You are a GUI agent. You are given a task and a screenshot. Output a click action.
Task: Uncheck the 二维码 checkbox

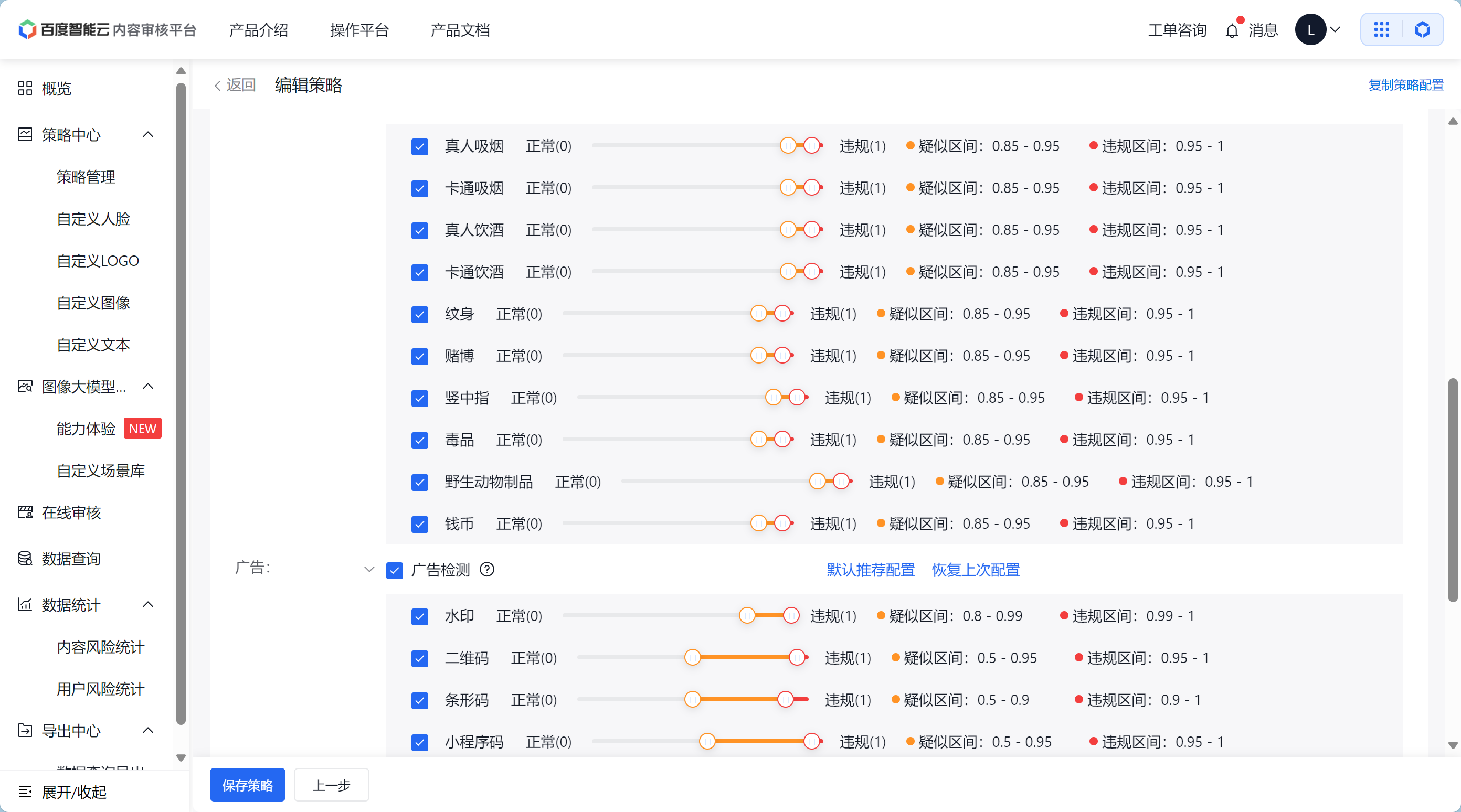coord(420,658)
